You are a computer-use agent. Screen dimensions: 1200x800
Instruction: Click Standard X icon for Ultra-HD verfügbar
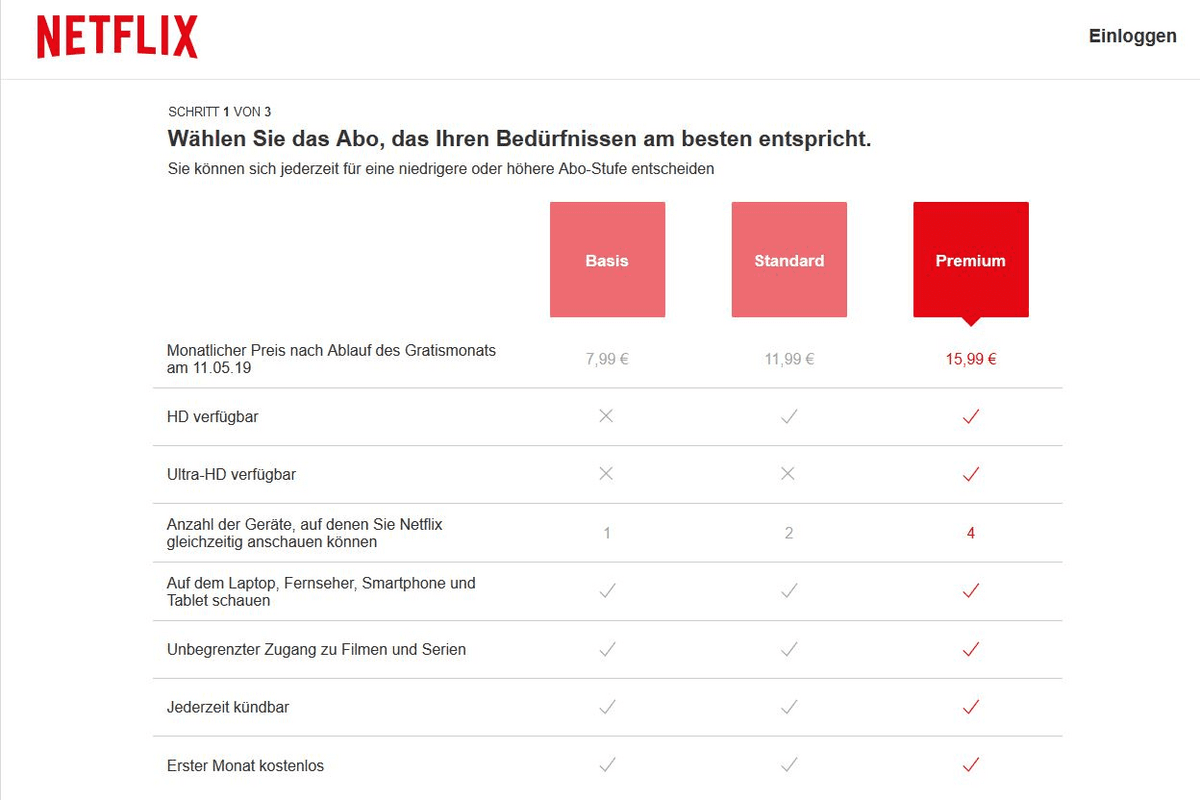click(x=788, y=474)
